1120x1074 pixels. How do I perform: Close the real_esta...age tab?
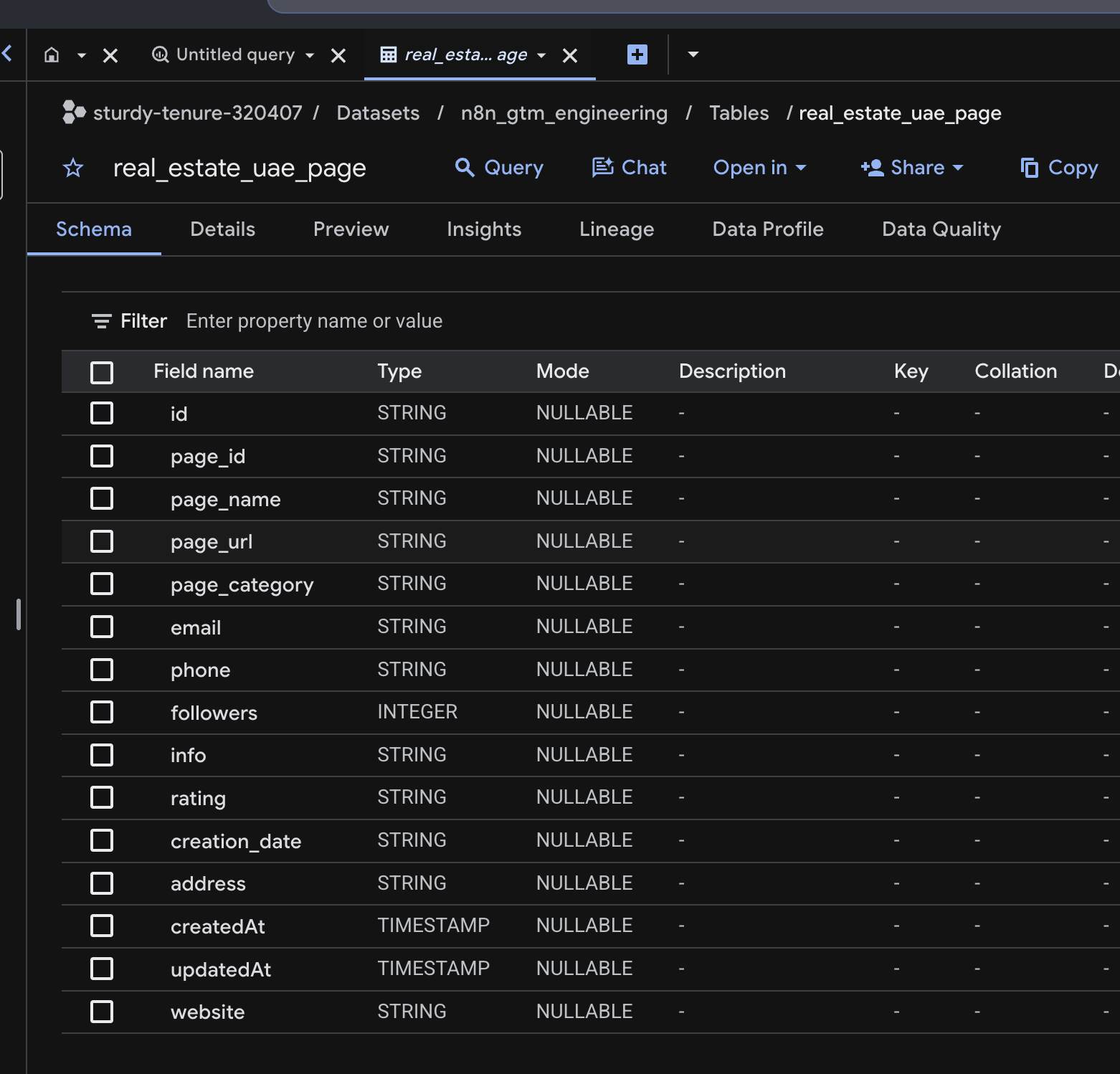570,55
